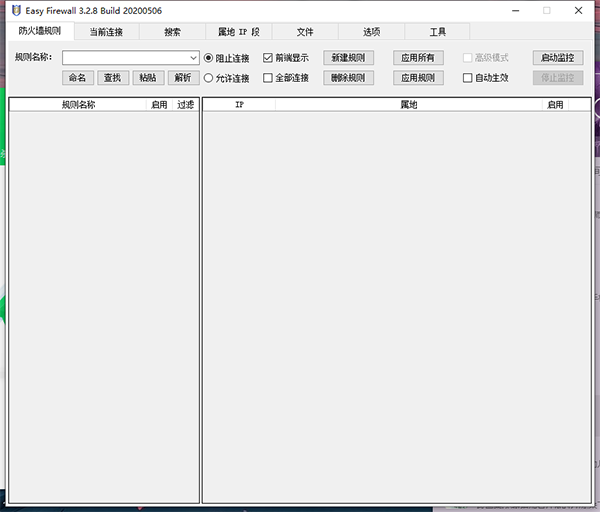
Task: Click the 粘贴 button
Action: pyautogui.click(x=148, y=78)
